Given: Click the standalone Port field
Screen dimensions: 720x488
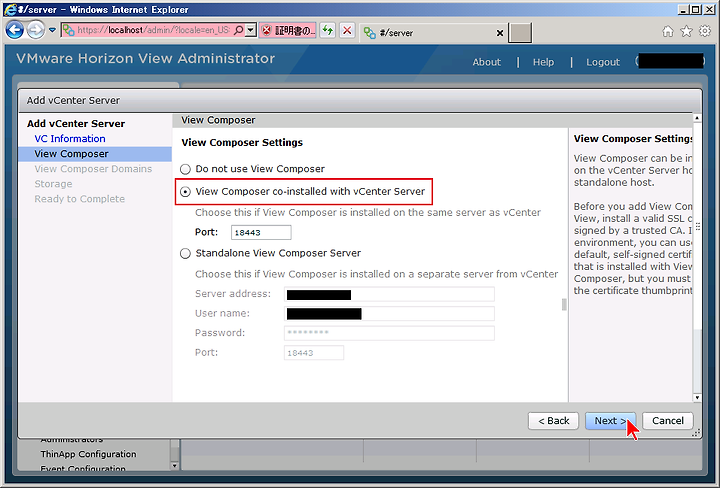Looking at the screenshot, I should coord(314,353).
